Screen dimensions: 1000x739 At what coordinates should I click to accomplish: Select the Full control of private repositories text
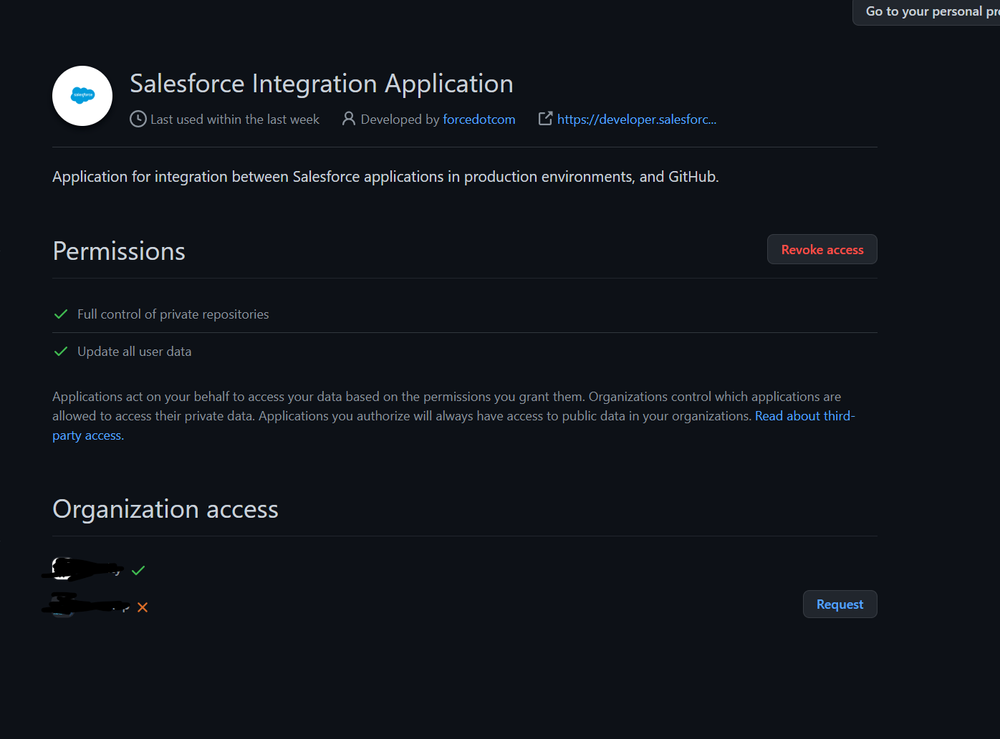[x=173, y=314]
